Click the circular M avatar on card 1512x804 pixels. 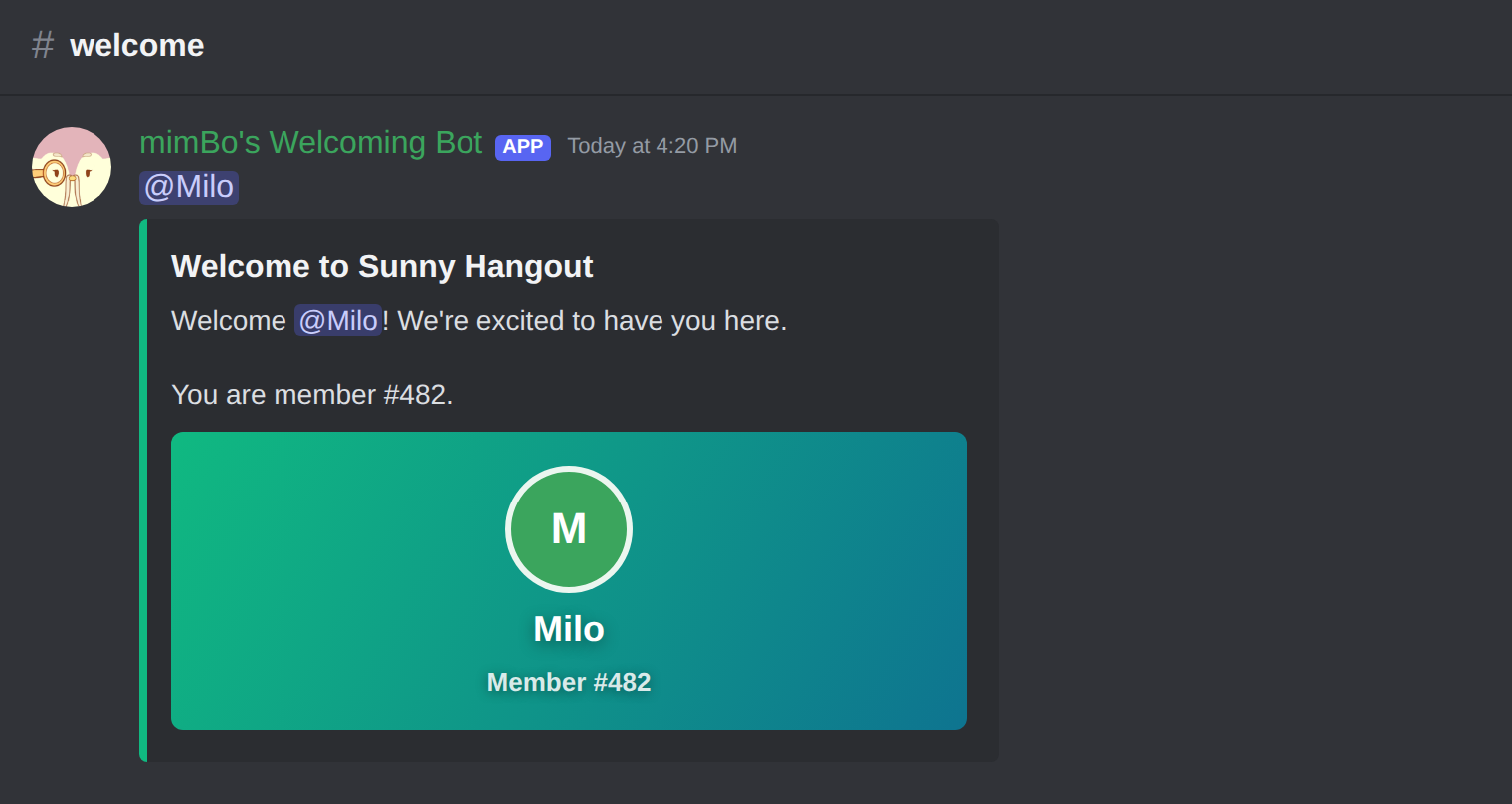click(569, 529)
